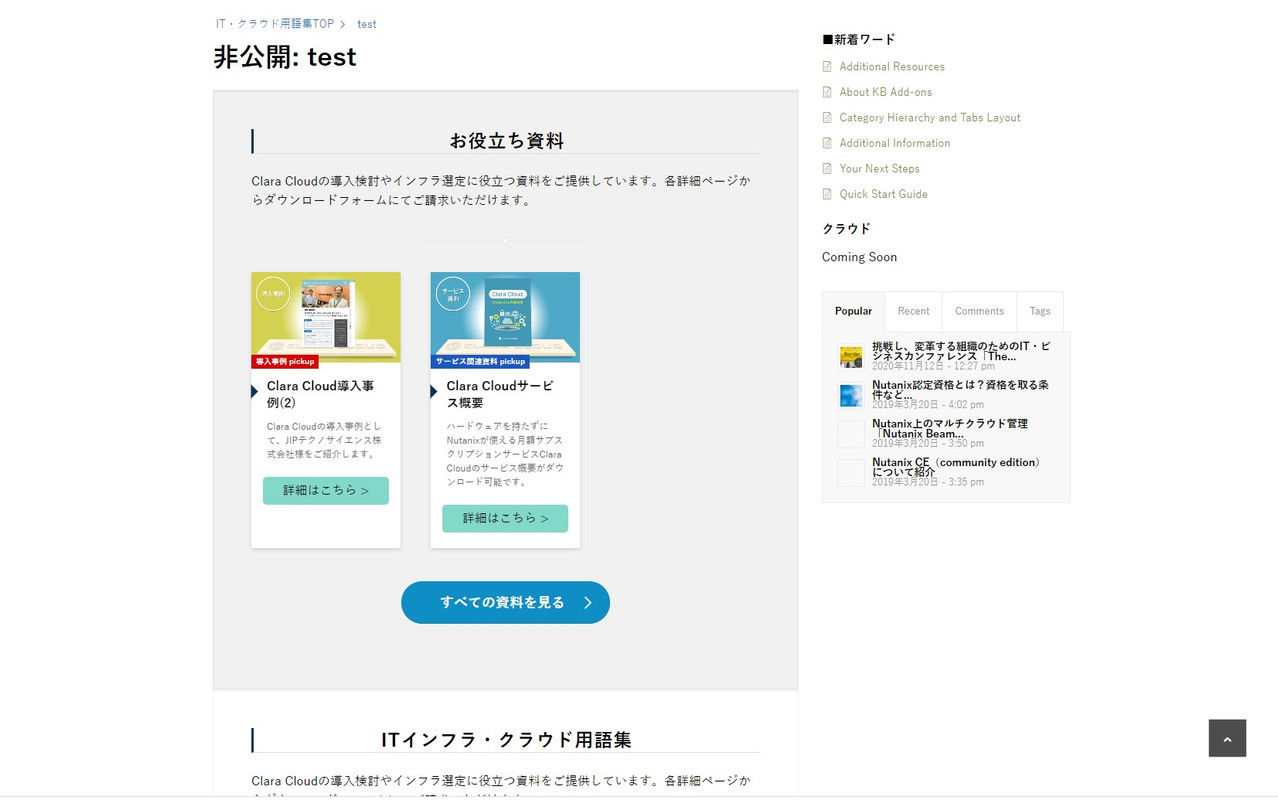Click the 2020年11月12日 - 12:27 pm date

click(x=933, y=366)
